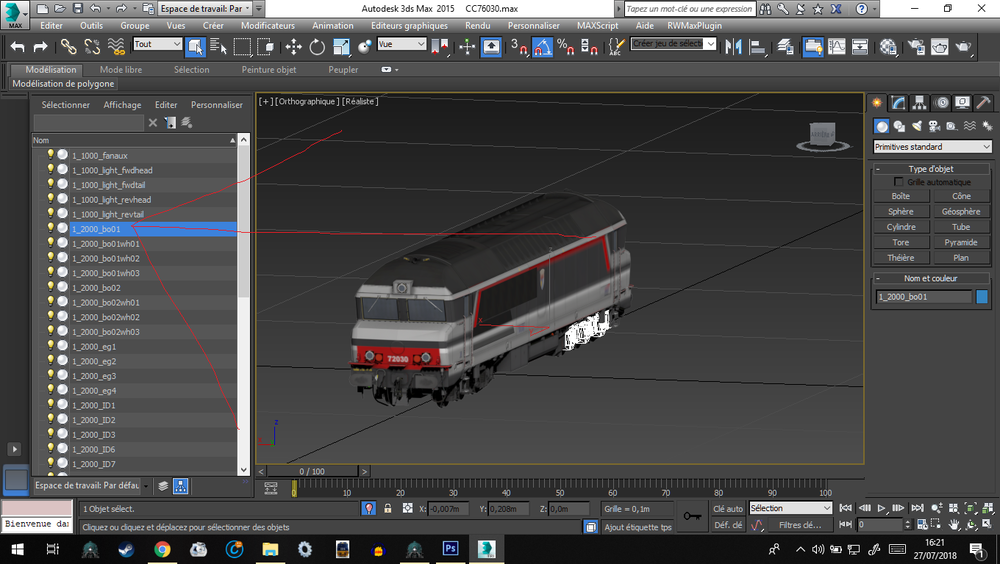This screenshot has height=564, width=1000.
Task: Select the Link objects chain tool
Action: click(x=68, y=47)
